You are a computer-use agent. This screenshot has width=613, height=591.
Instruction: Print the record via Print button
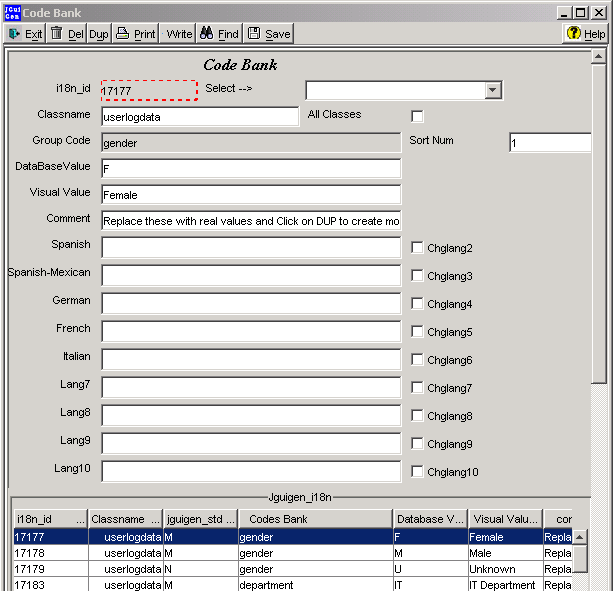(136, 34)
